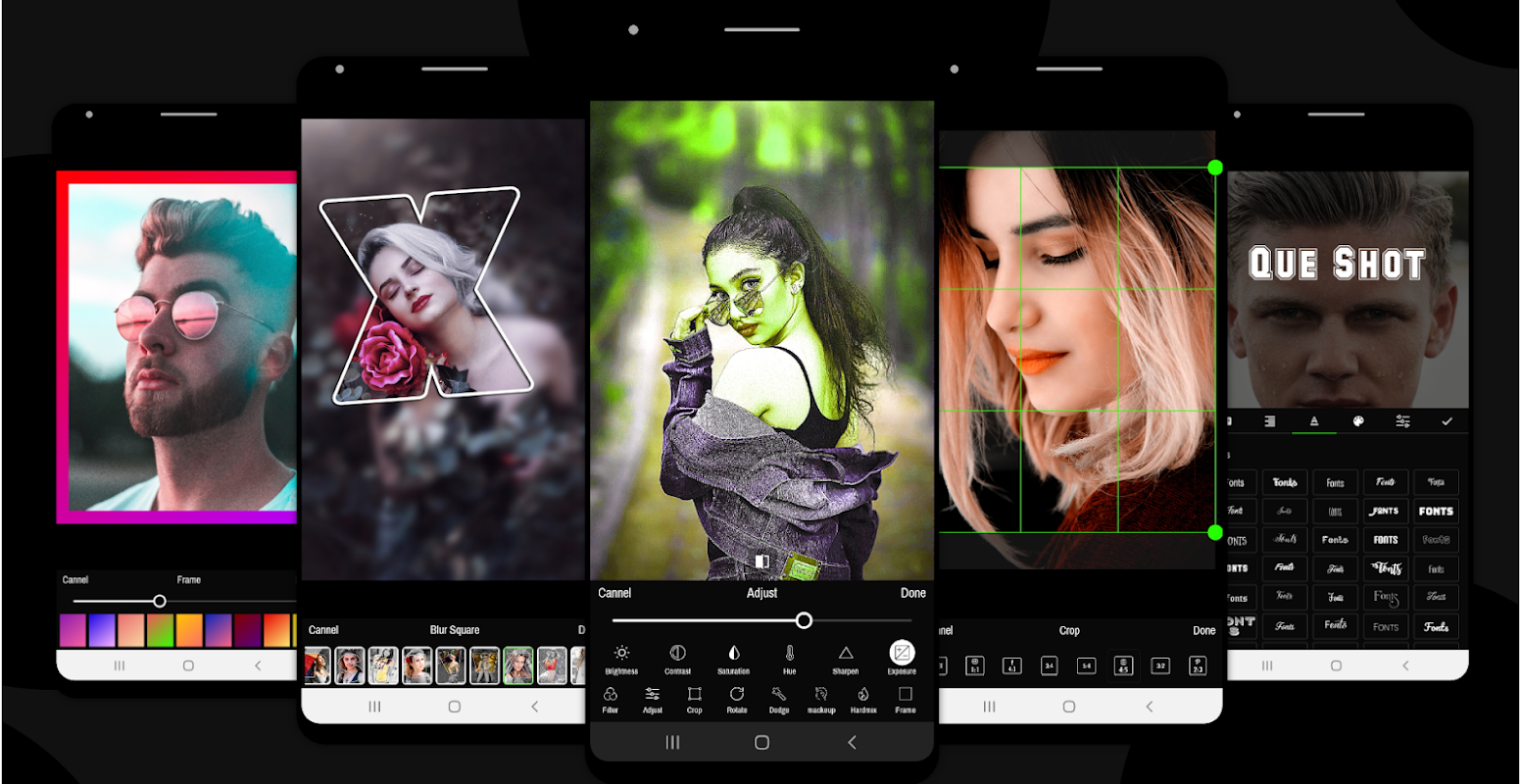This screenshot has width=1521, height=784.
Task: Pick the dark maroon frame swatch
Action: pyautogui.click(x=248, y=630)
